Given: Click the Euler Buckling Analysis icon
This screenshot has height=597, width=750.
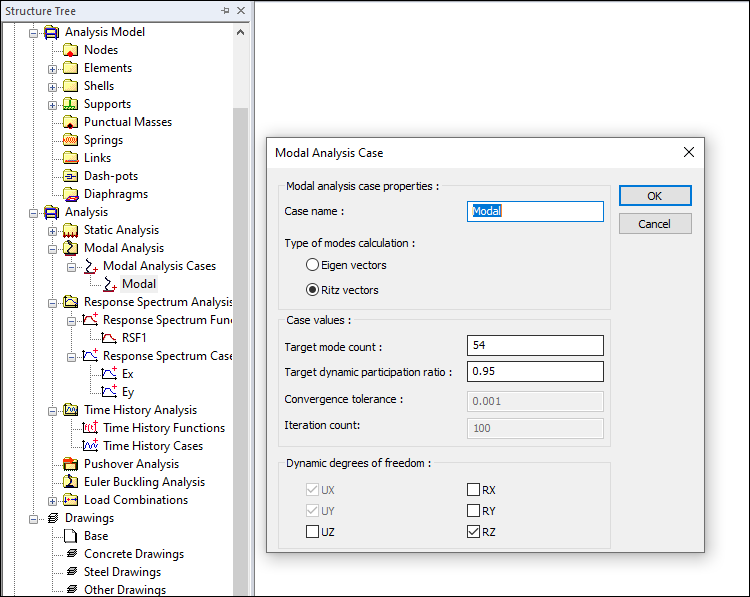Looking at the screenshot, I should click(70, 482).
